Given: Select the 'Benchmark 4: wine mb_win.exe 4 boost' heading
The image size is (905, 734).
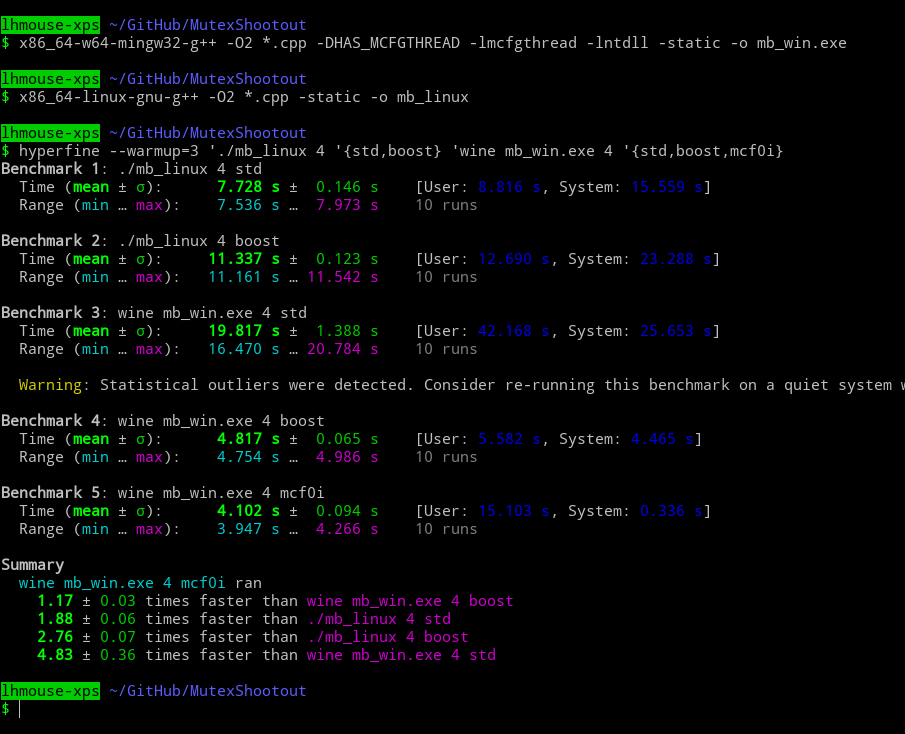Looking at the screenshot, I should pos(163,421).
